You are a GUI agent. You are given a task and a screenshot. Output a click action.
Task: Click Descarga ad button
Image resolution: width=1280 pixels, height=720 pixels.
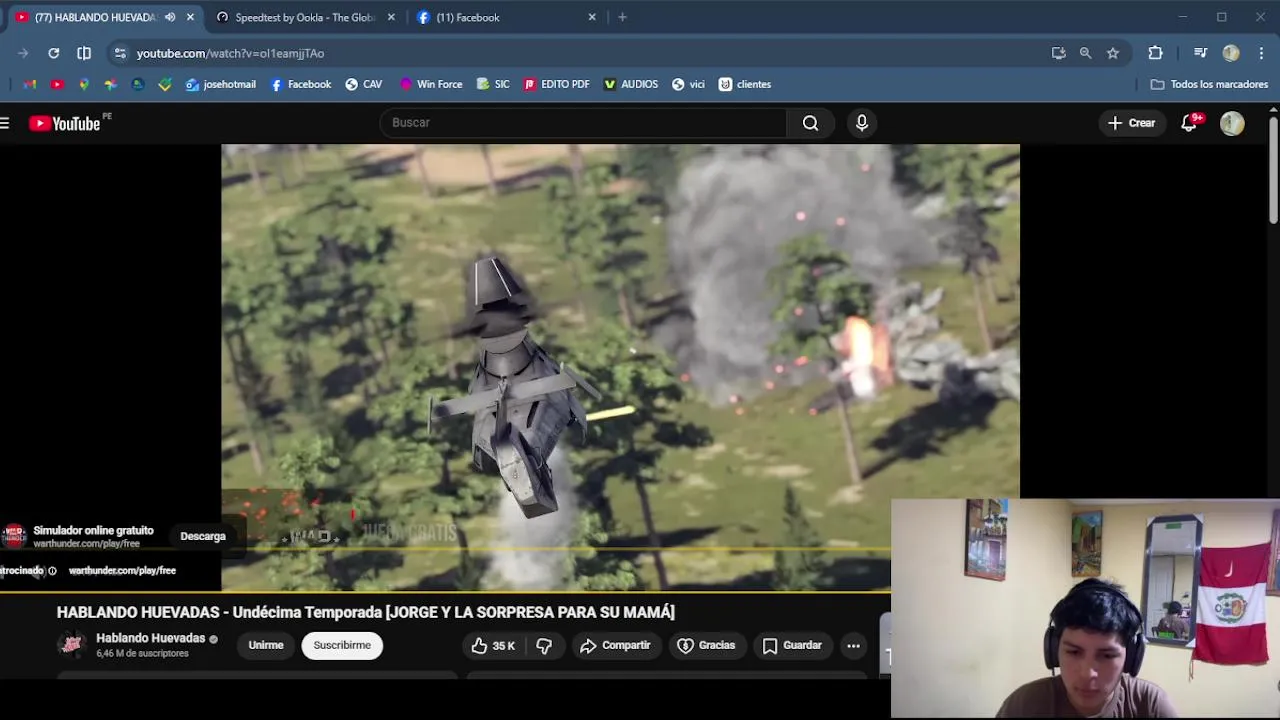click(x=203, y=537)
